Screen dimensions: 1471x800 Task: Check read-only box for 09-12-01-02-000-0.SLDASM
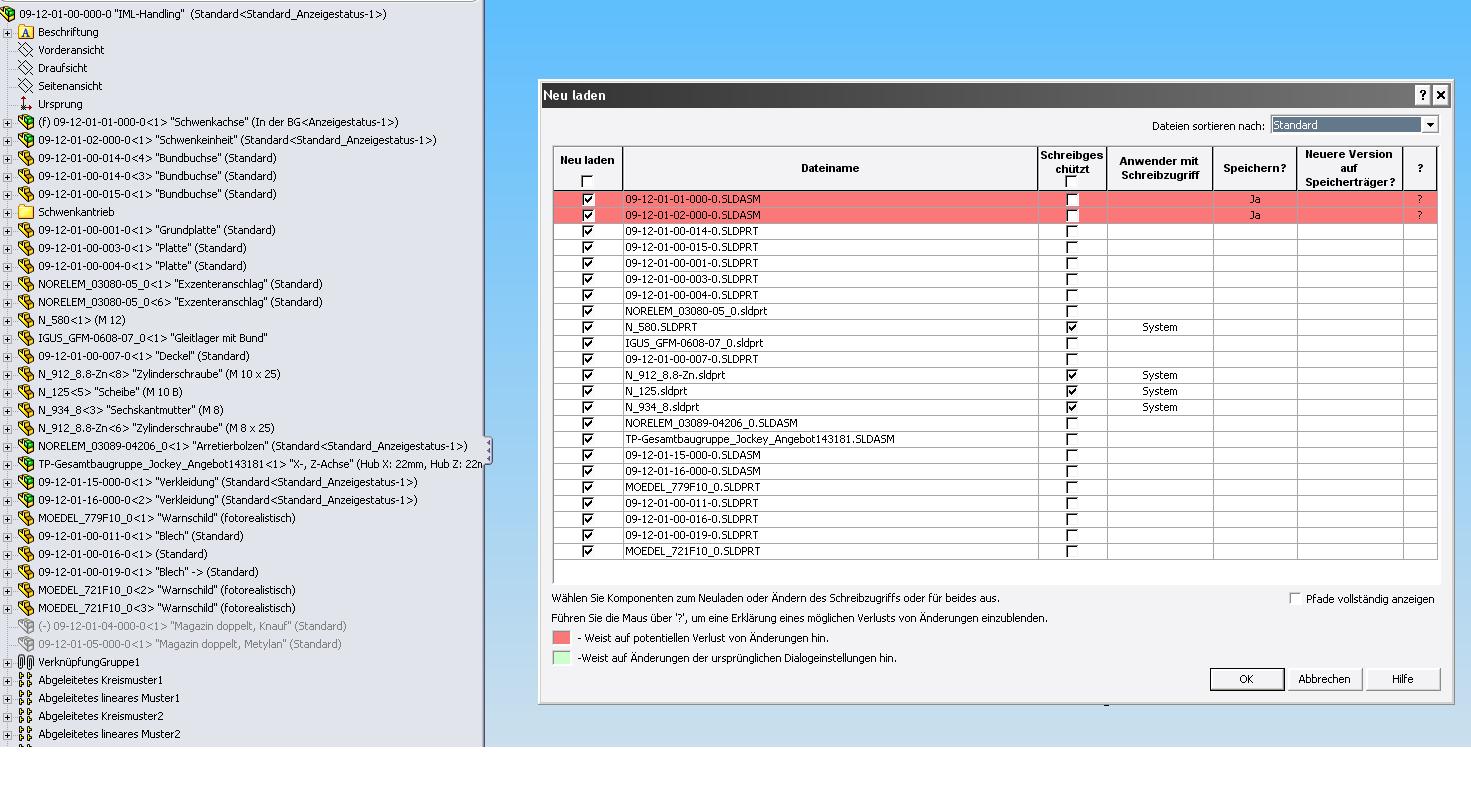coord(1072,215)
